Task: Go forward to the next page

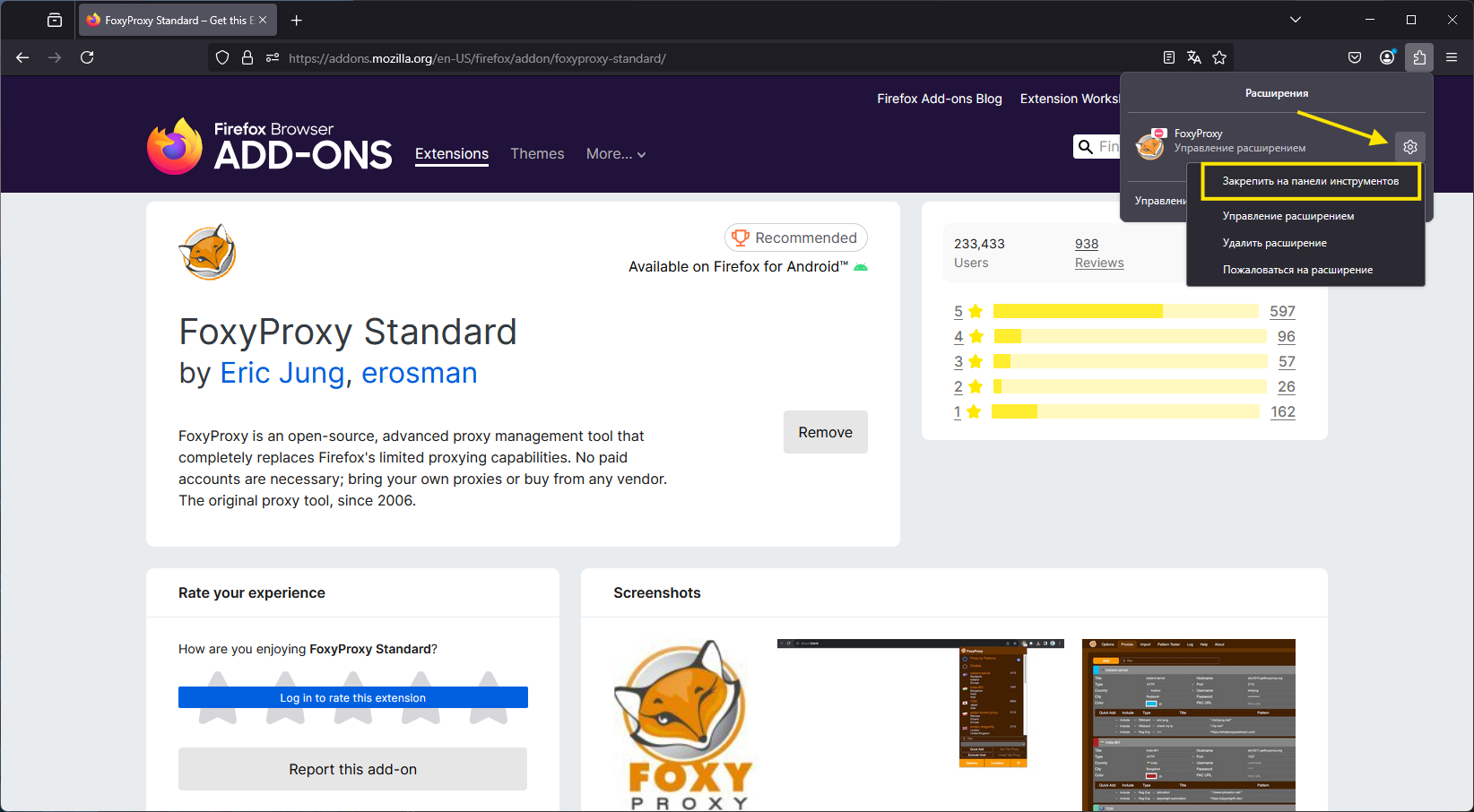Action: tap(55, 57)
